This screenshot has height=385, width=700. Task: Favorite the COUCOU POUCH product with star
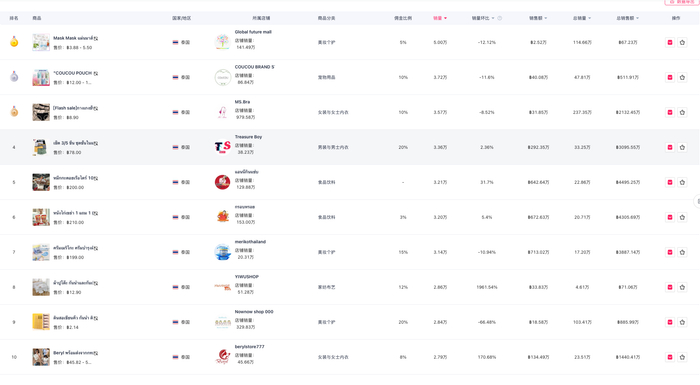tap(682, 77)
